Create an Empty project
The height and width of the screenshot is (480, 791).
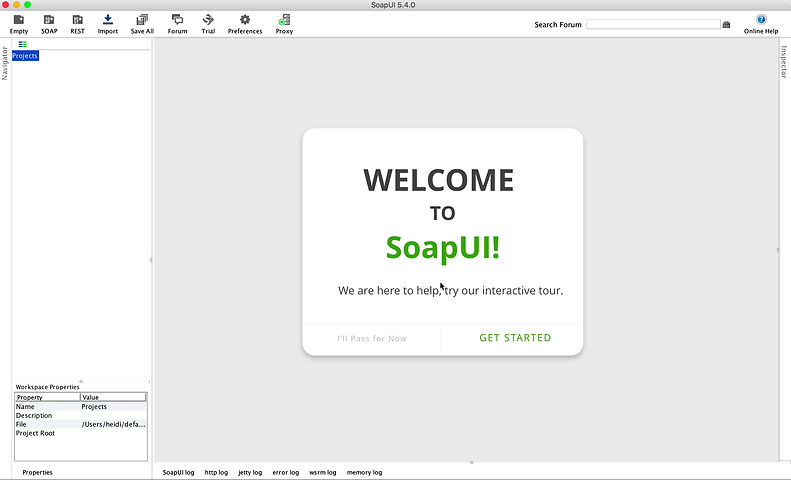pos(19,24)
